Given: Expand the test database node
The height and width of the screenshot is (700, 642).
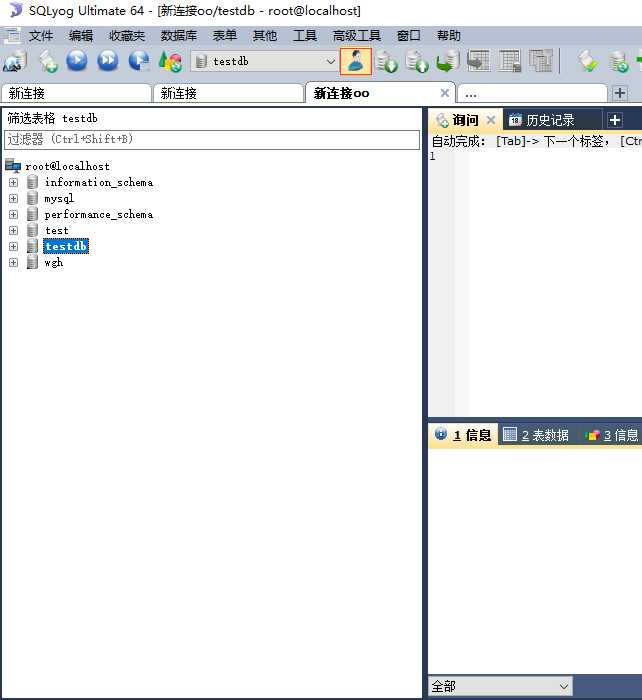Looking at the screenshot, I should click(x=13, y=230).
